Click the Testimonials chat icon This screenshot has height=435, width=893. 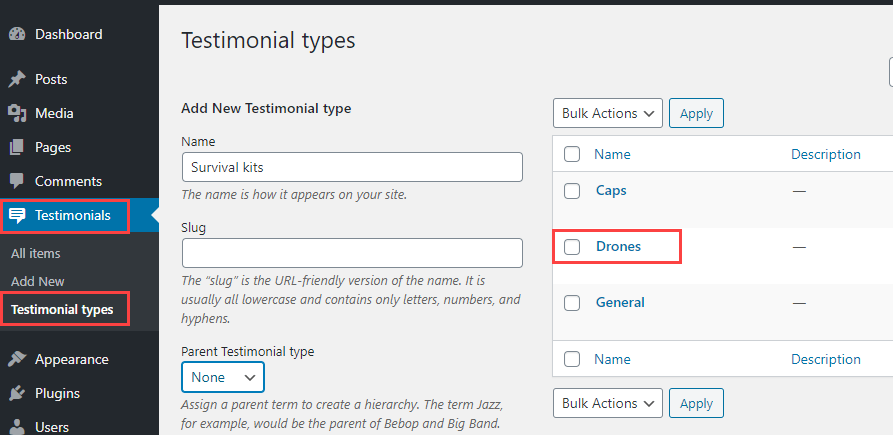coord(17,216)
